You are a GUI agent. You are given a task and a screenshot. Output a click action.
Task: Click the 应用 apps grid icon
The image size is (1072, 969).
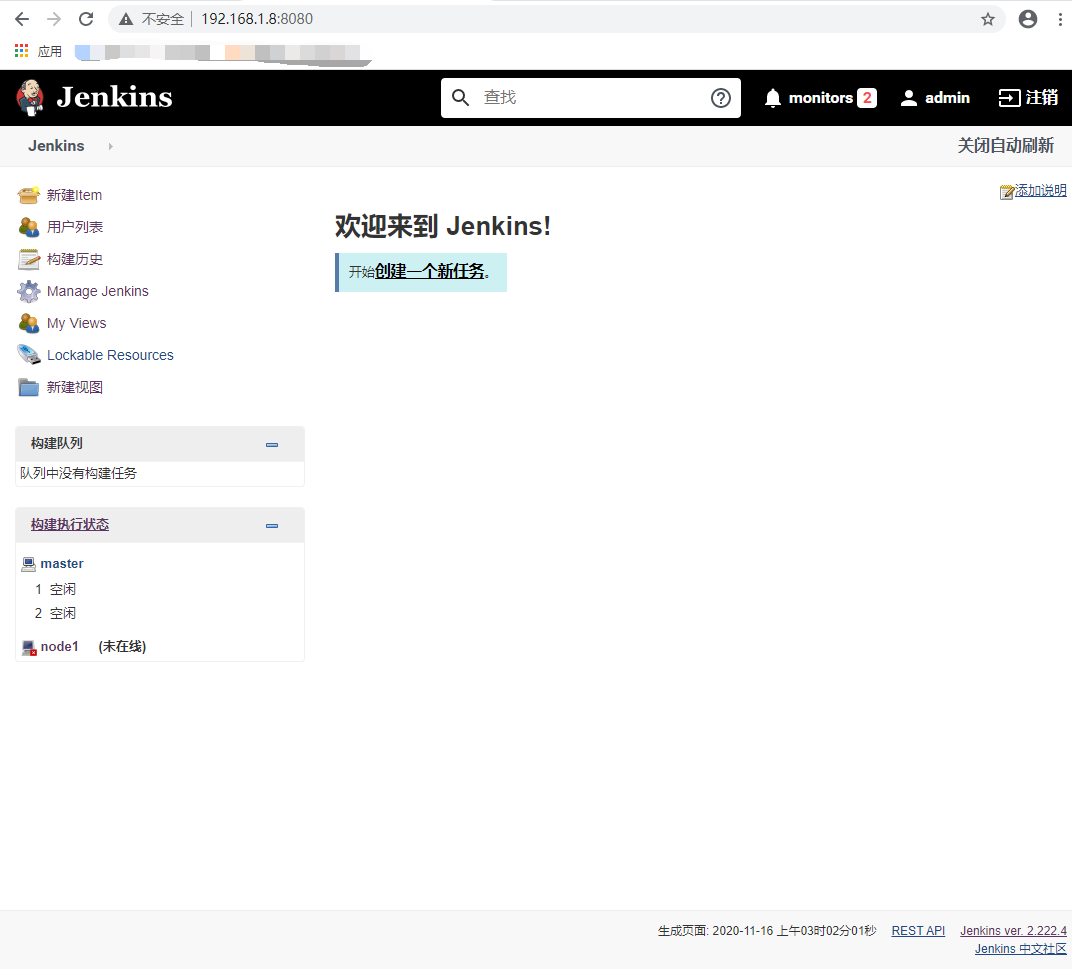click(22, 51)
